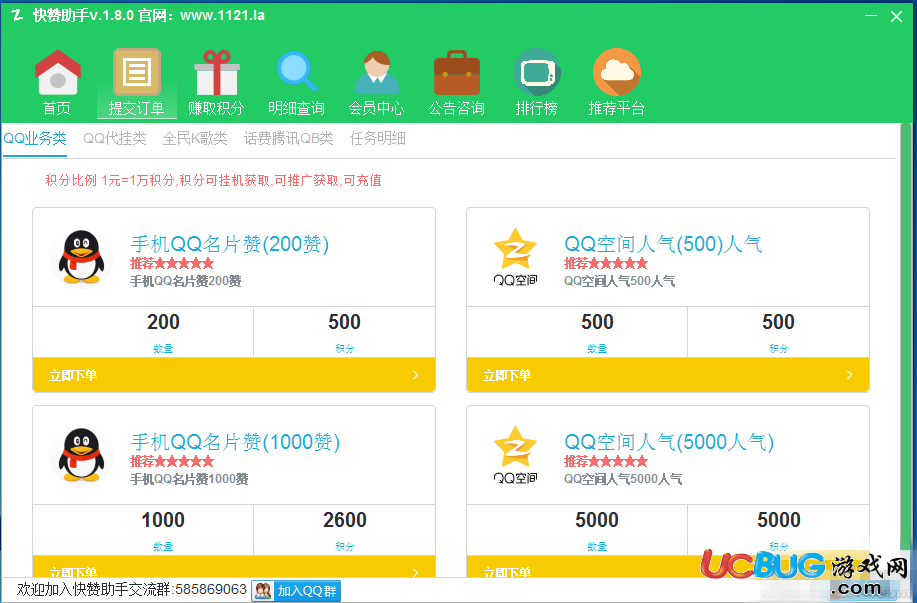Place order for 手机QQ名片赞(200赞)
This screenshot has width=917, height=603.
(234, 375)
